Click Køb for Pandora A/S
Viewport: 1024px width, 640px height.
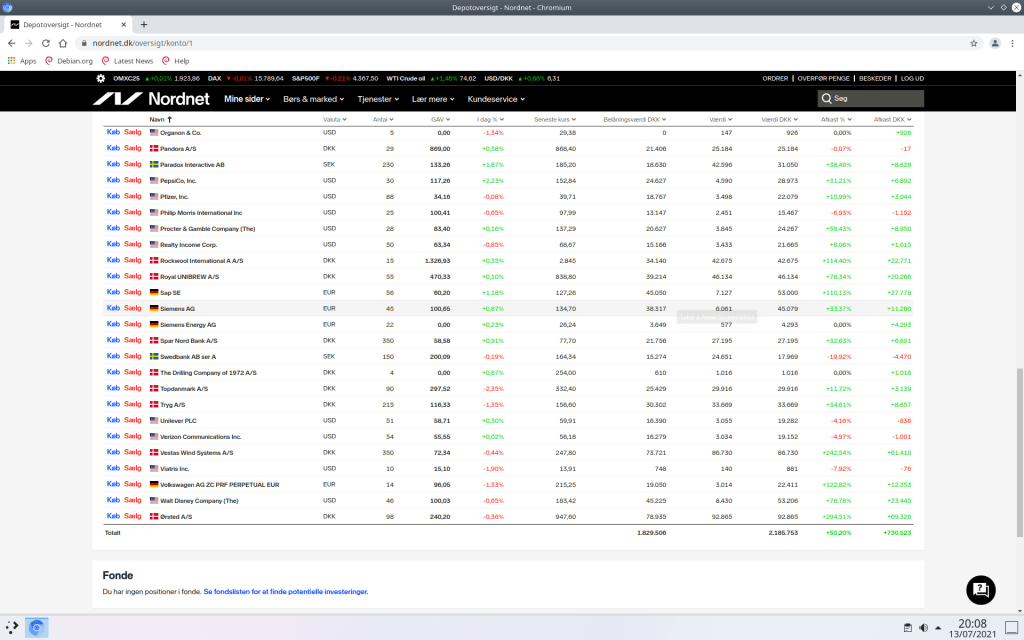tap(113, 148)
